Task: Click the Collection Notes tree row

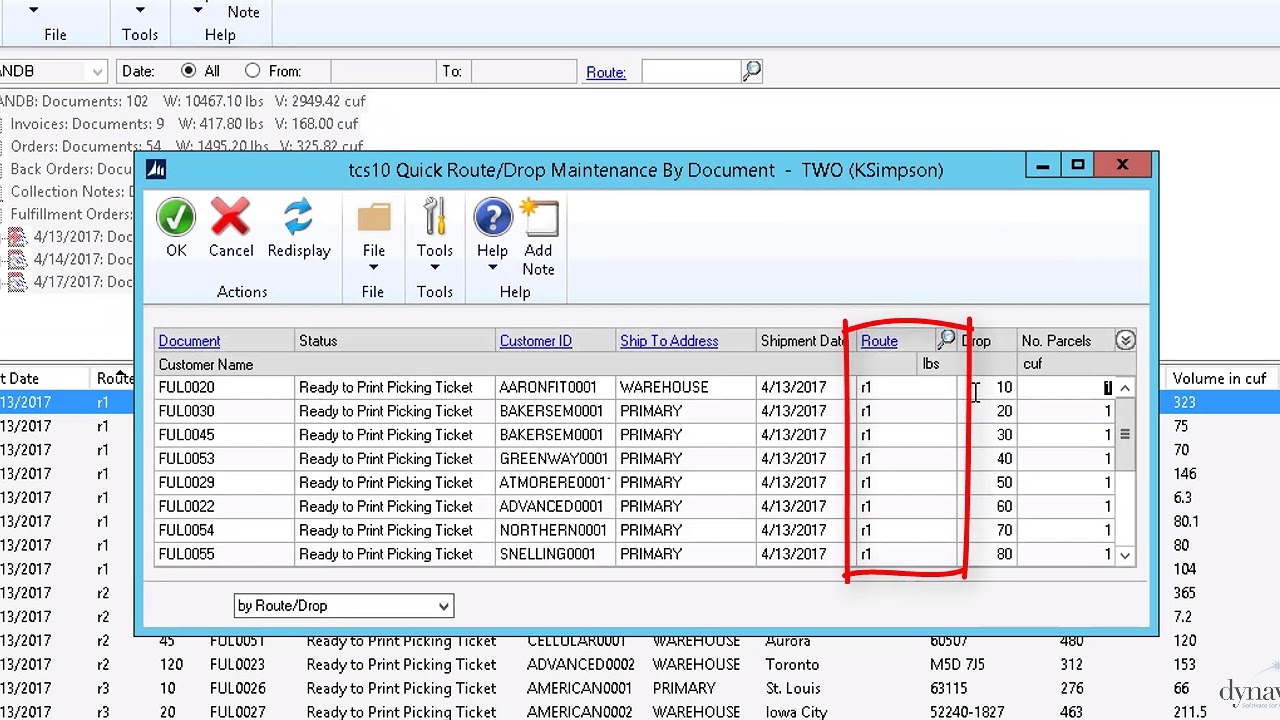Action: pos(72,192)
